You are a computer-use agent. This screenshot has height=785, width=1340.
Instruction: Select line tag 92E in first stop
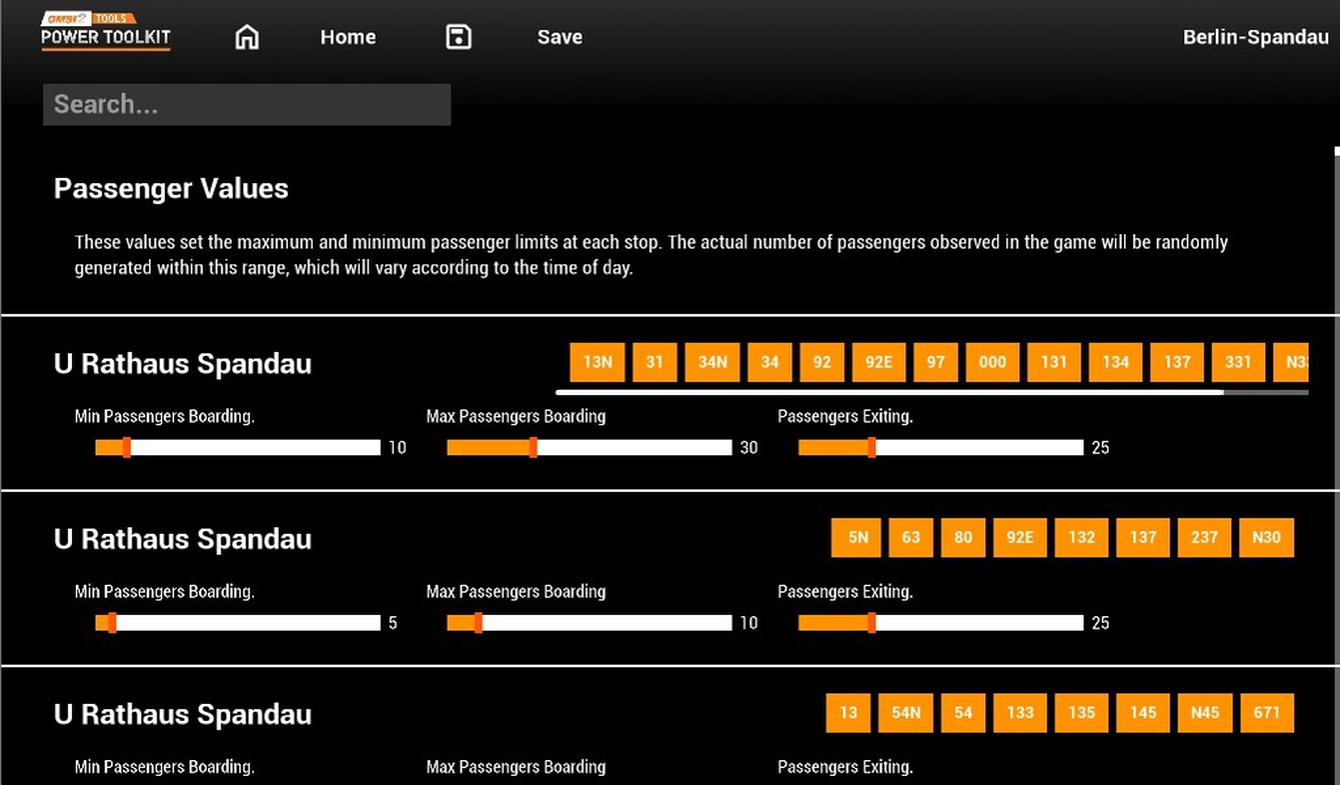(879, 362)
